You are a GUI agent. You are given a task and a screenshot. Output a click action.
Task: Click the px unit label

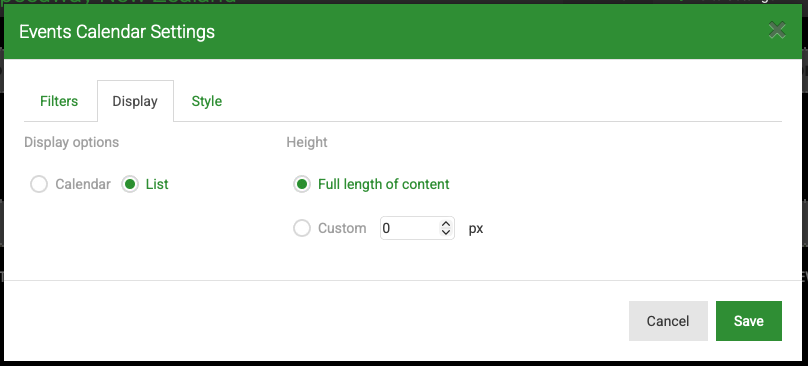click(476, 228)
